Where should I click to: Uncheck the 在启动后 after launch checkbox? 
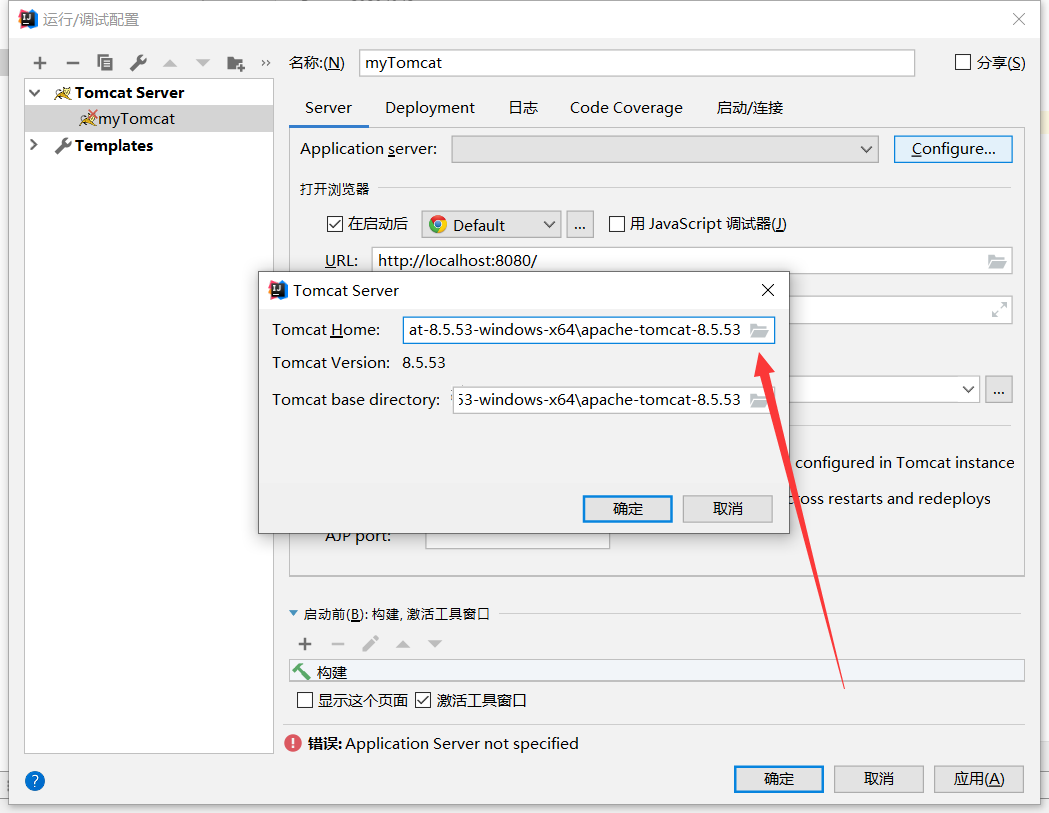pos(335,223)
